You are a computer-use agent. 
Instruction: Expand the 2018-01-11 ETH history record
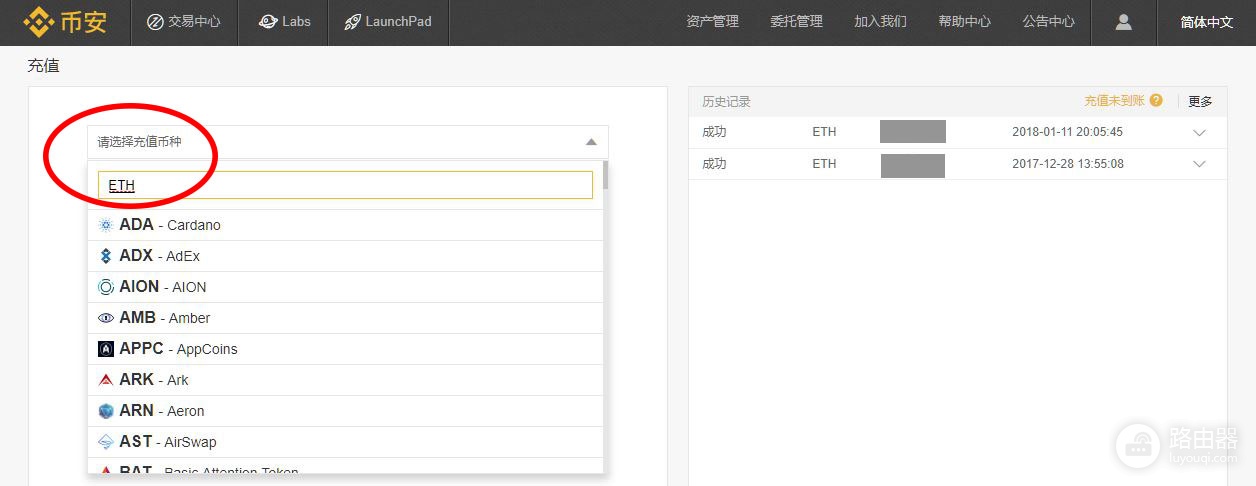coord(1200,133)
